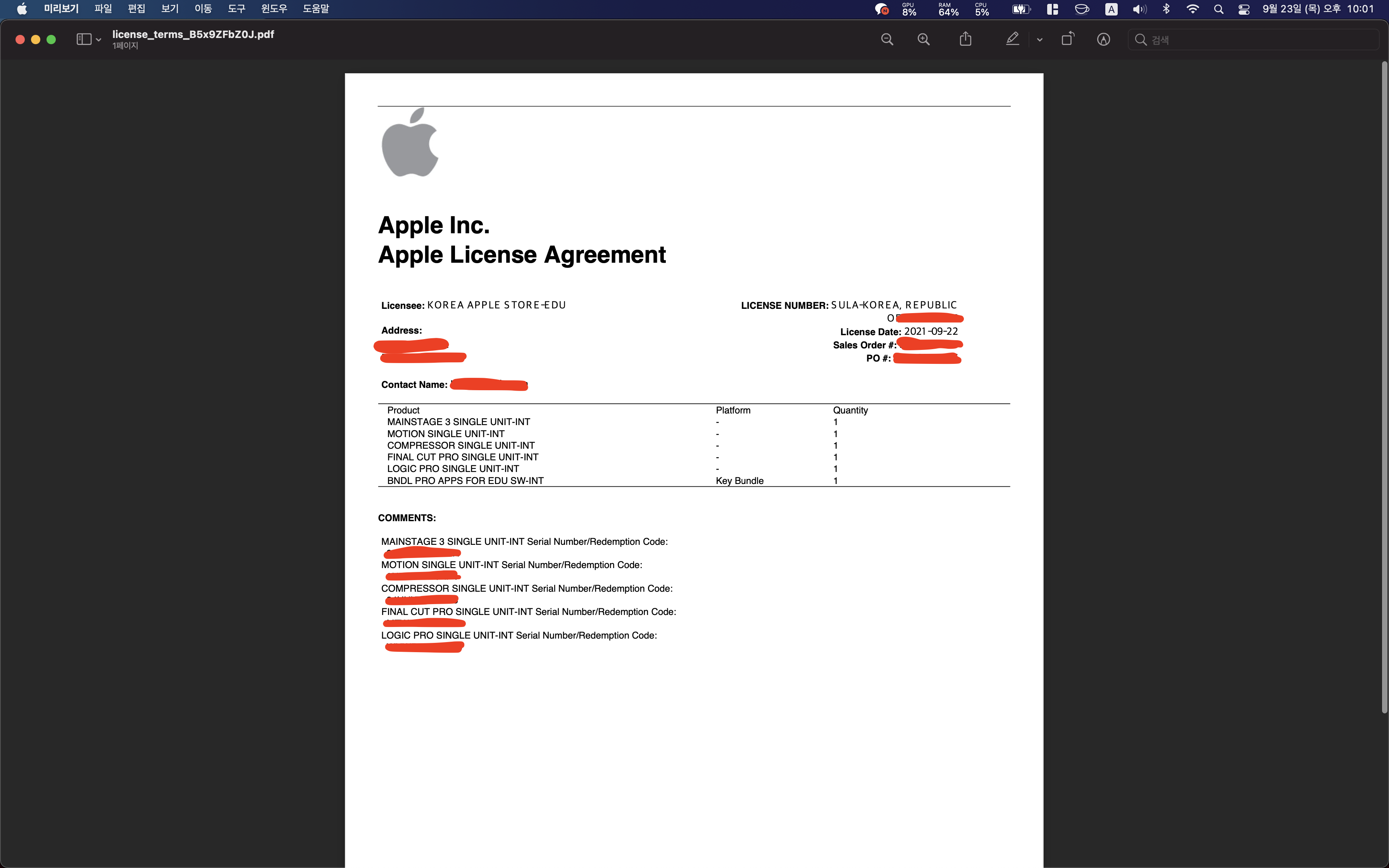Click the MAINSTAGE 3 Serial Number/Redemption Code line
Image resolution: width=1389 pixels, height=868 pixels.
click(525, 541)
